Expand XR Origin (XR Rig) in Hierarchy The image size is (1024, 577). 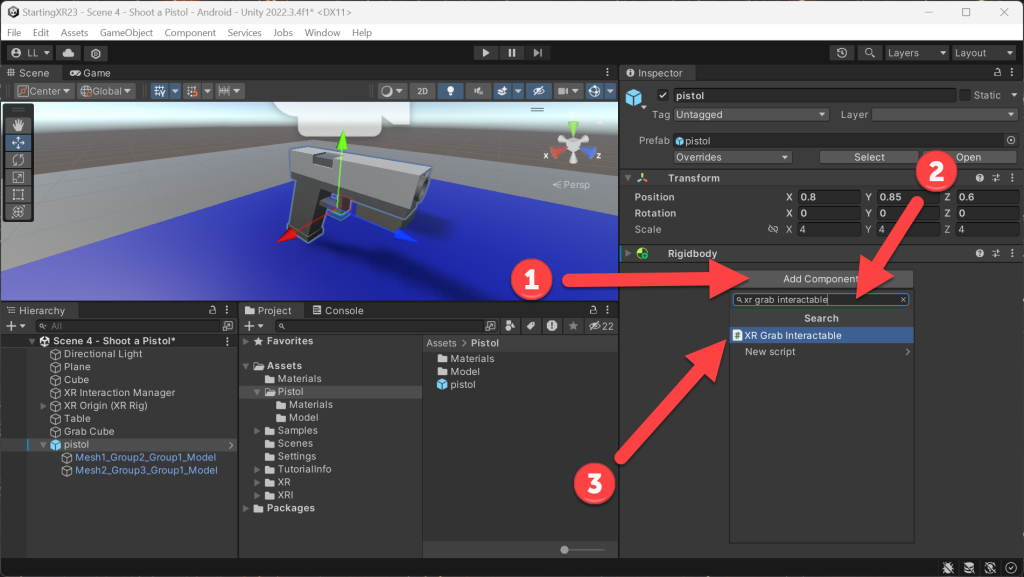click(44, 406)
